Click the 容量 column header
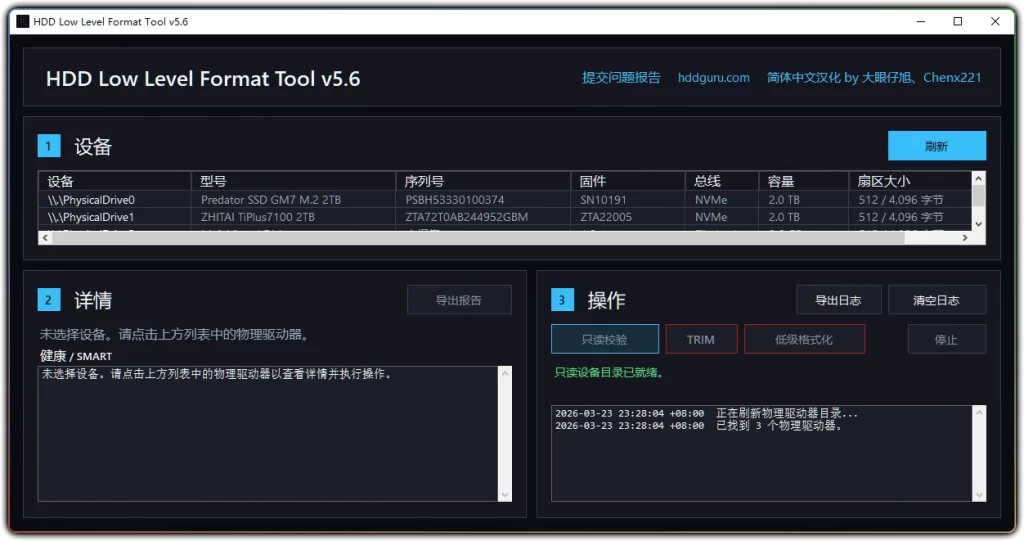The height and width of the screenshot is (541, 1024). 804,181
